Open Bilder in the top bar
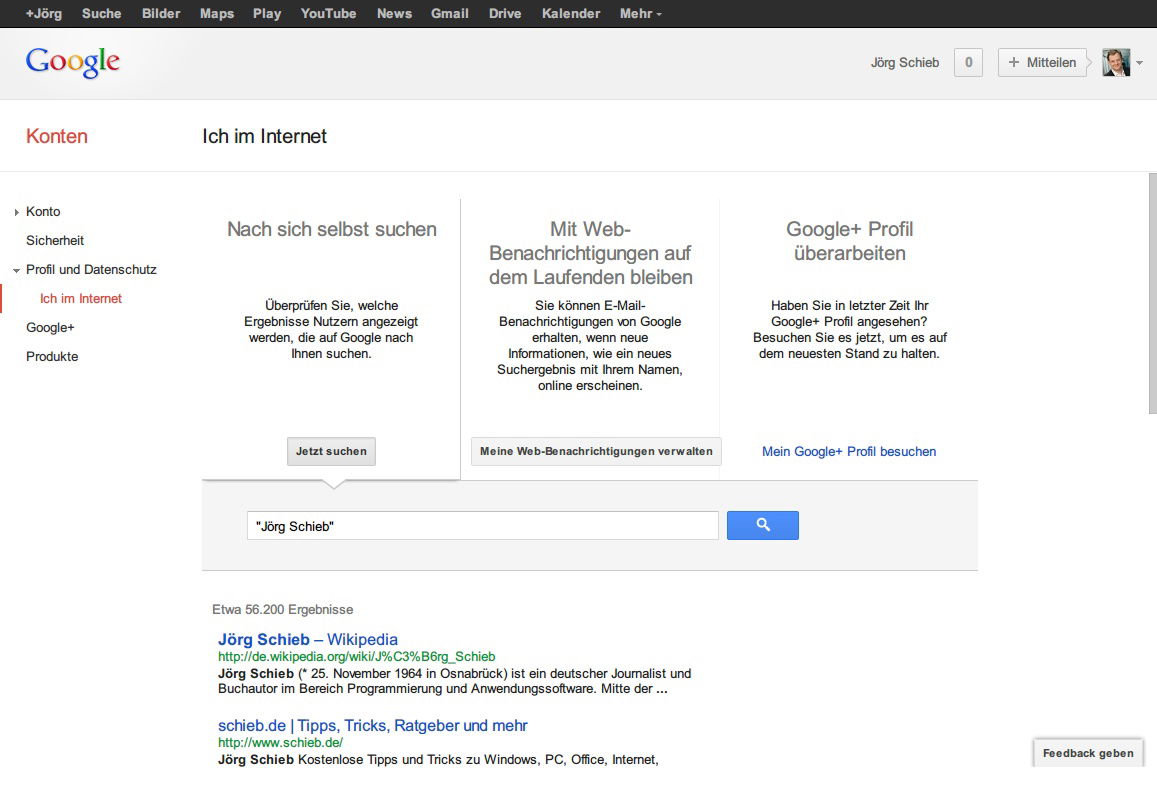The height and width of the screenshot is (788, 1157). [161, 13]
